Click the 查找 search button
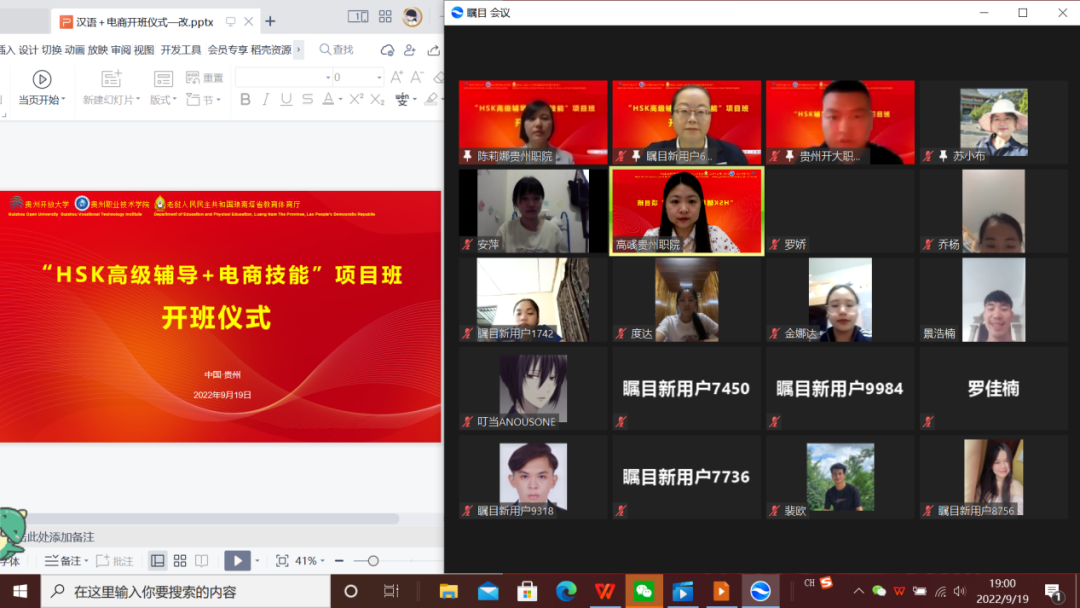Screen dimensions: 1080x608 pyautogui.click(x=336, y=50)
